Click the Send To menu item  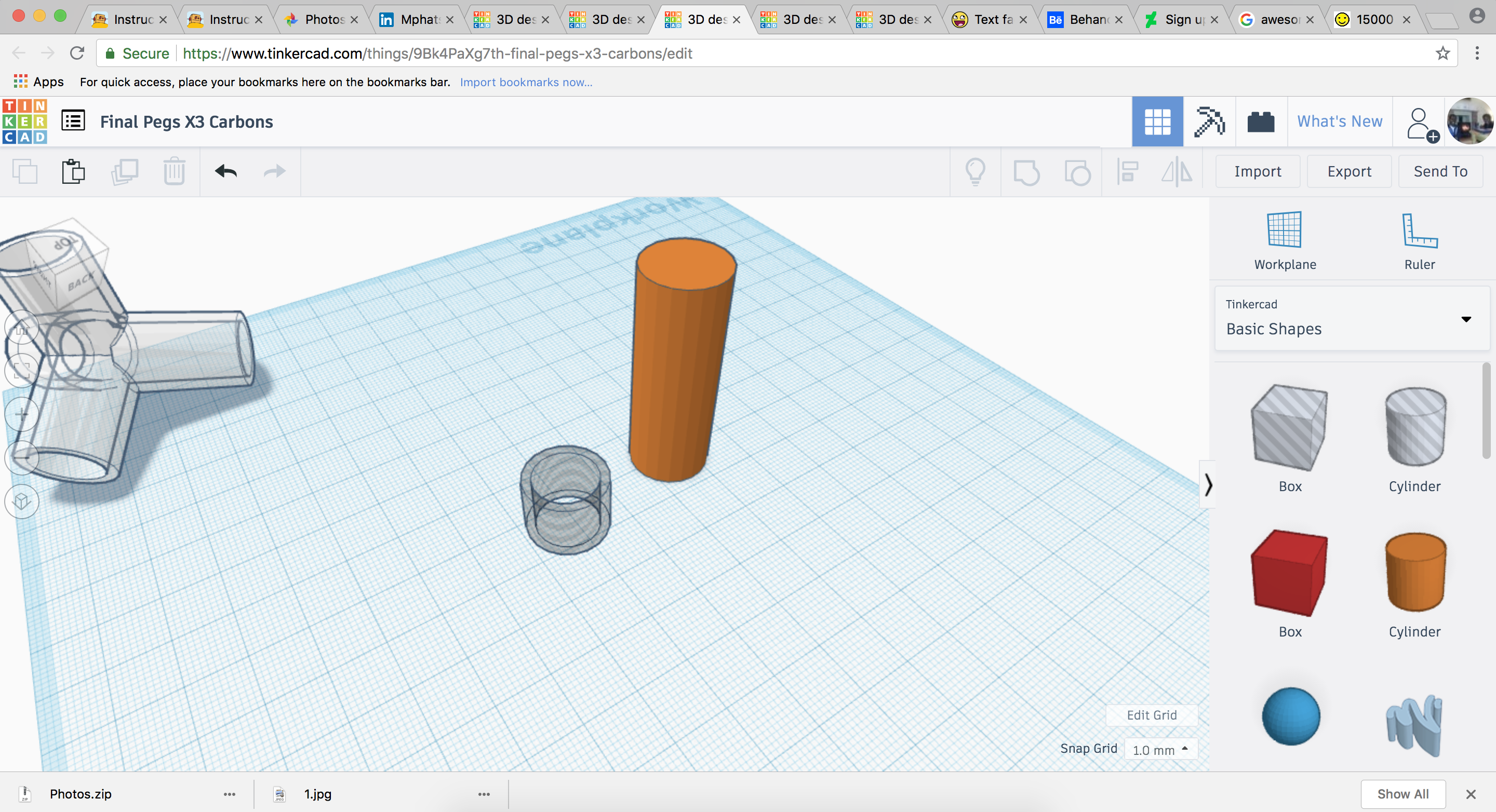point(1441,172)
